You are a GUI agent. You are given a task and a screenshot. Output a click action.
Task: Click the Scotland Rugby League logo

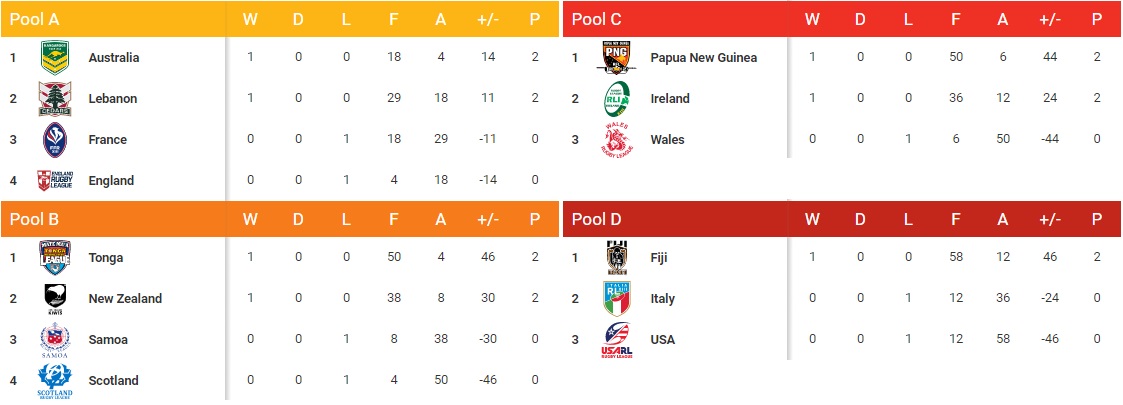pyautogui.click(x=54, y=381)
